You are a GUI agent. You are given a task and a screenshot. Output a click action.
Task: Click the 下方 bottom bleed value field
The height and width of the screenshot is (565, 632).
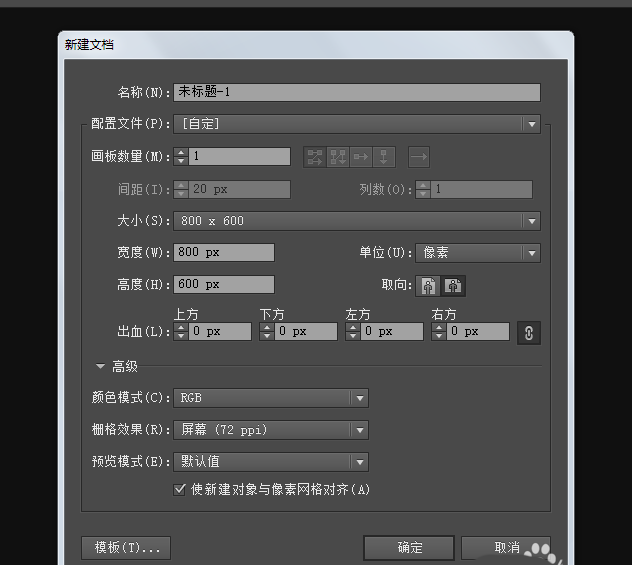pos(306,332)
